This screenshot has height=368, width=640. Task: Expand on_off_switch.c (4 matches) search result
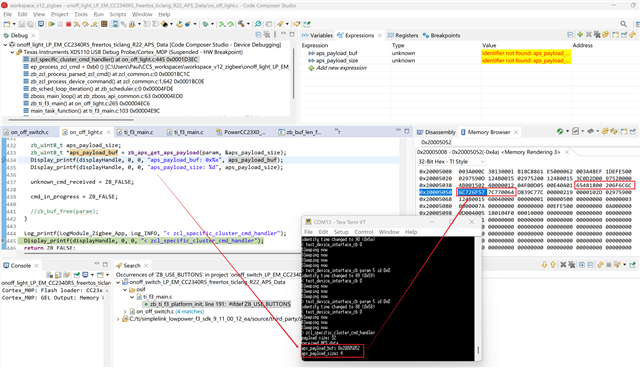[125, 312]
